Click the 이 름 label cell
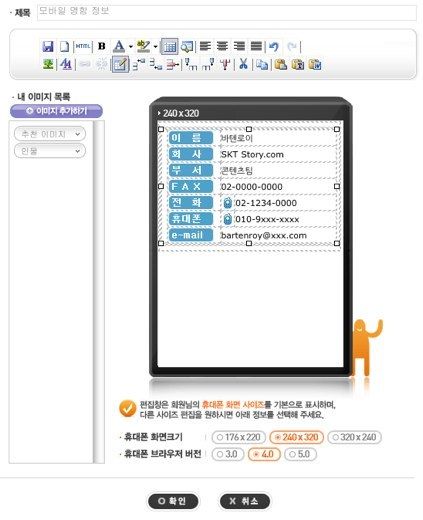Viewport: 423px width, 520px height. coord(191,138)
